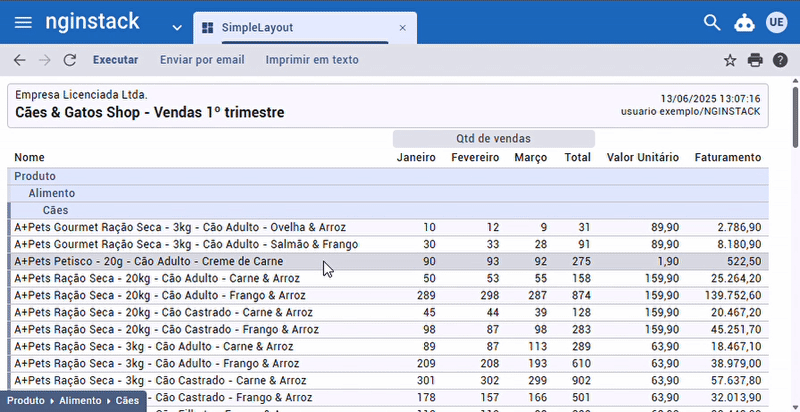Expand dropdown next to nginstack logo
The width and height of the screenshot is (800, 412).
pos(177,27)
